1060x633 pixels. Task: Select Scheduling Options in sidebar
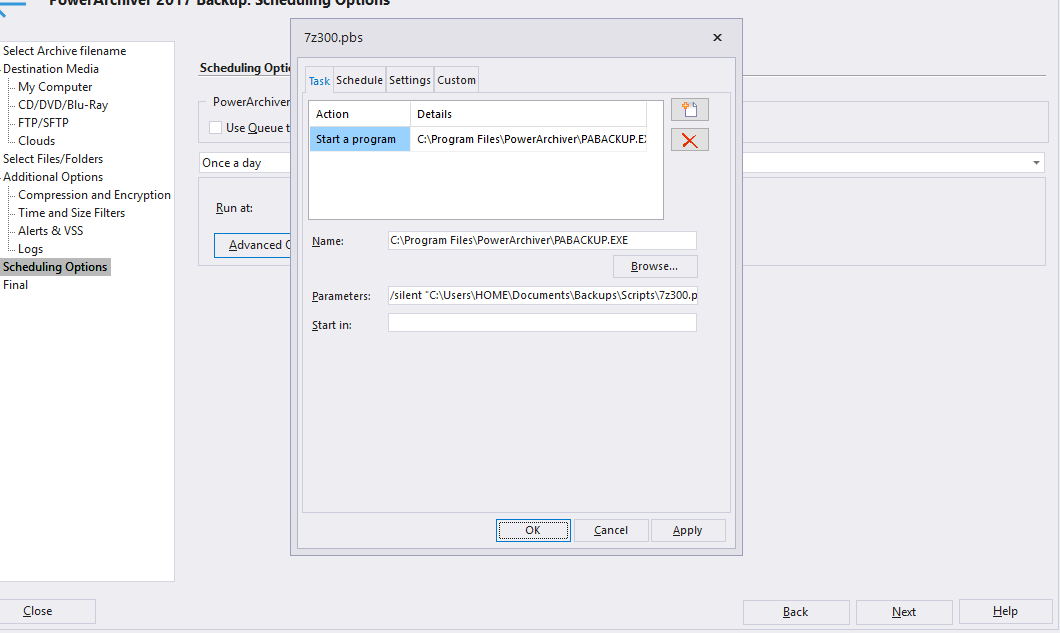pyautogui.click(x=55, y=267)
